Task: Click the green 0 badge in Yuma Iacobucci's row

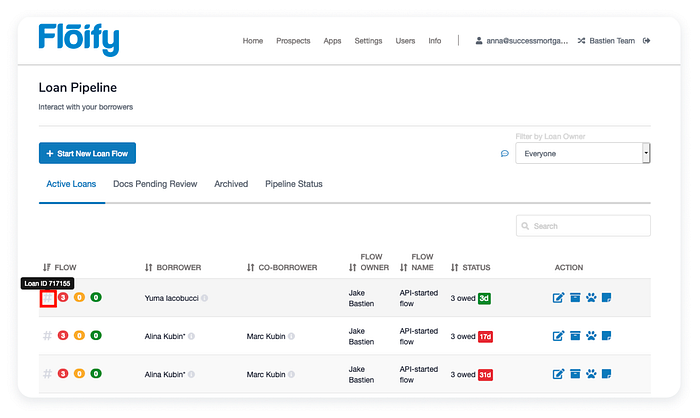Action: [x=96, y=297]
